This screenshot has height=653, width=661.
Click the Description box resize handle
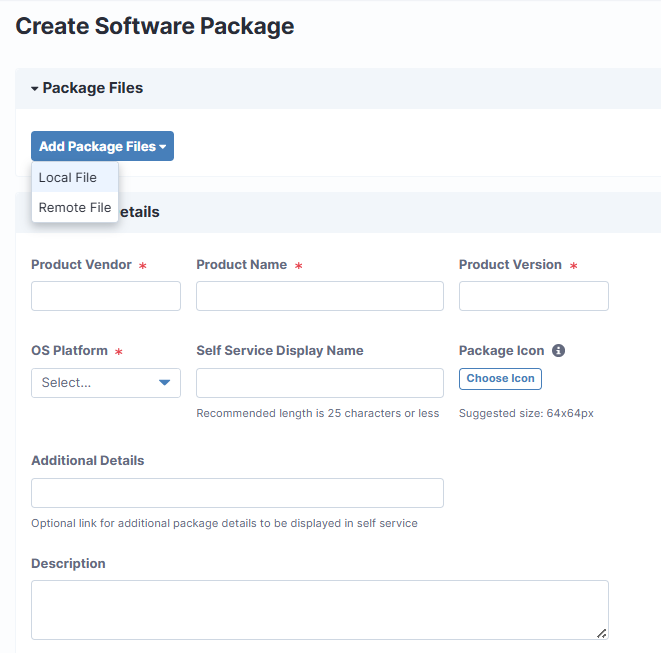coord(602,633)
